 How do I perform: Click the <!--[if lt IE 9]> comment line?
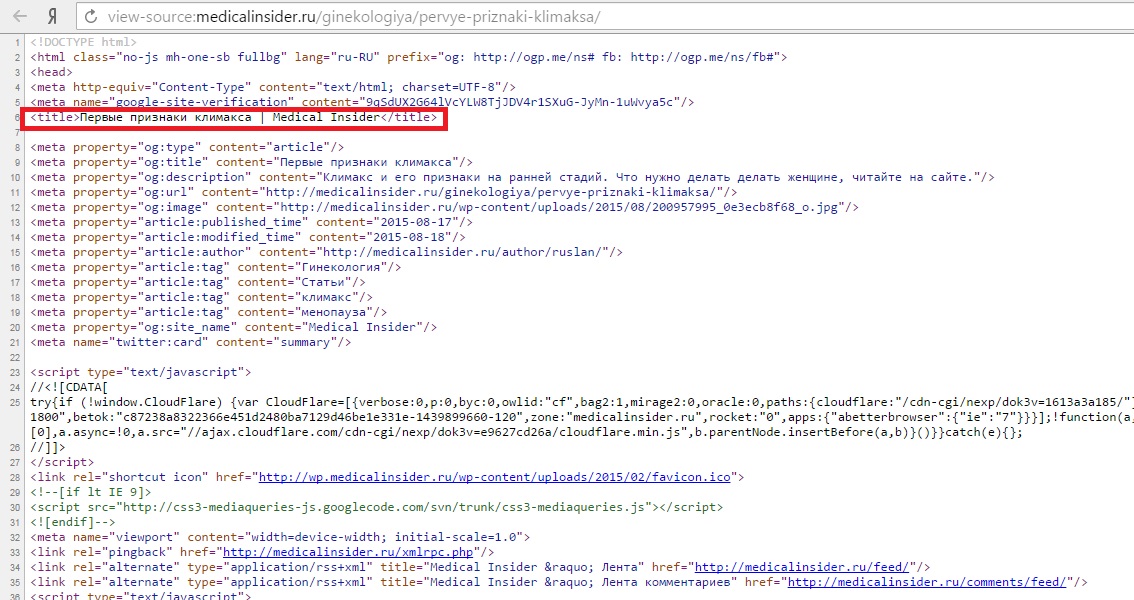pyautogui.click(x=91, y=492)
